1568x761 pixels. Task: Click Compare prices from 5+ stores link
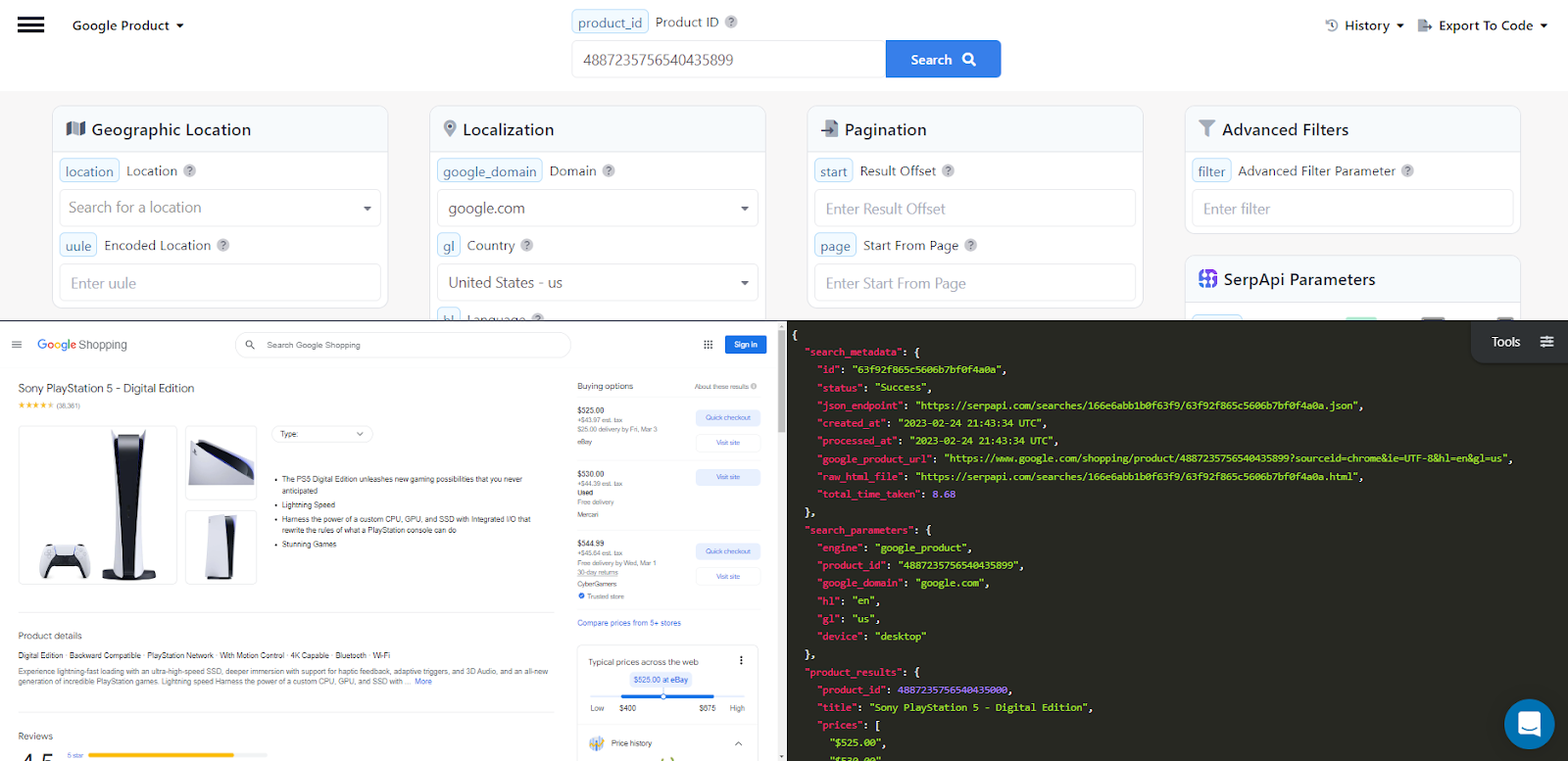(x=629, y=623)
